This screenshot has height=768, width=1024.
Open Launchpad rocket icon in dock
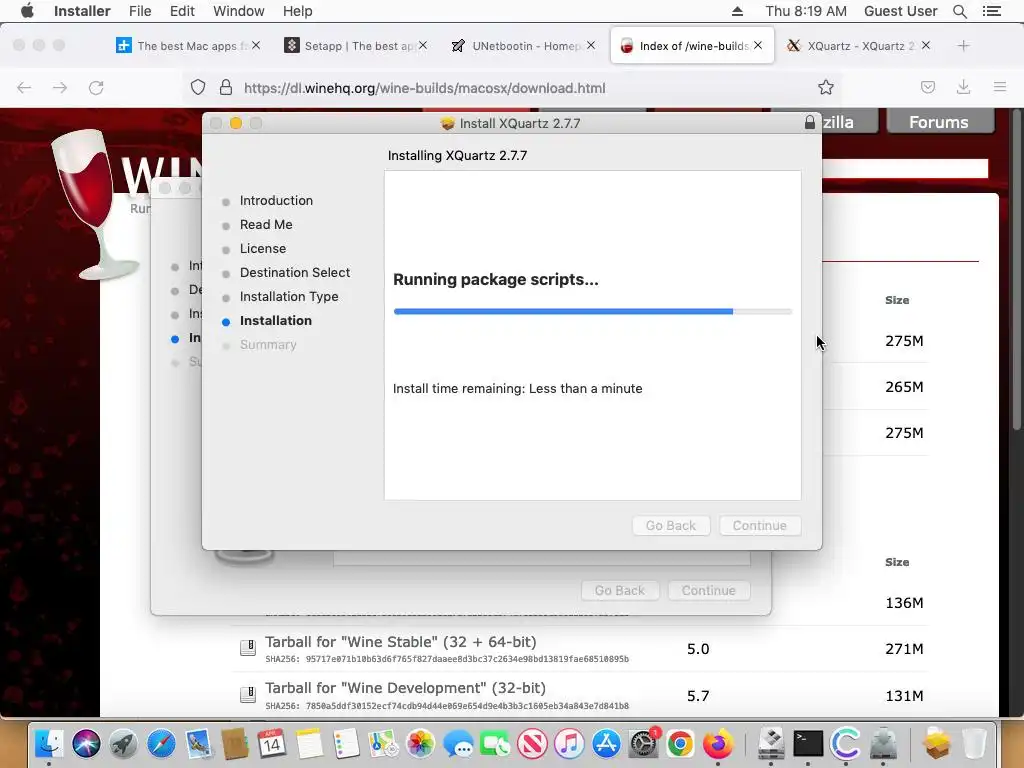tap(123, 743)
